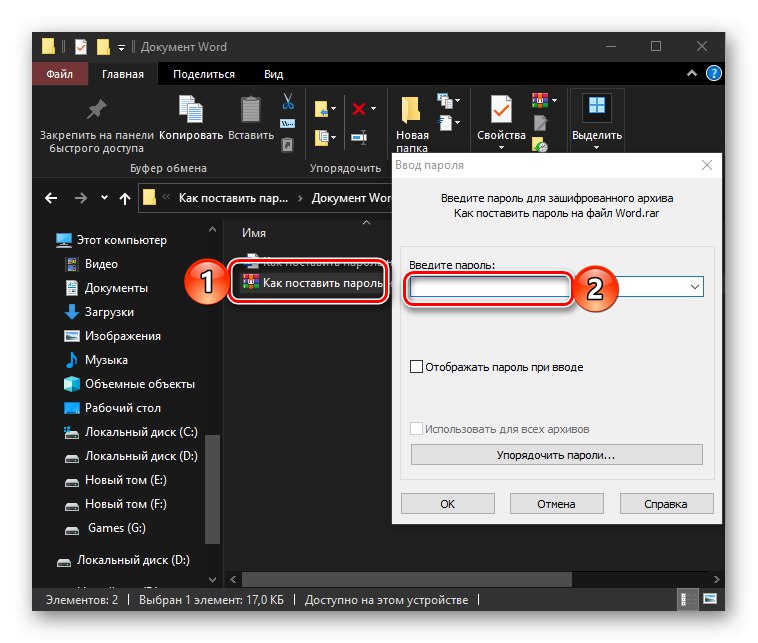758x643 pixels.
Task: Switch to the Поделиться tab
Action: (204, 74)
